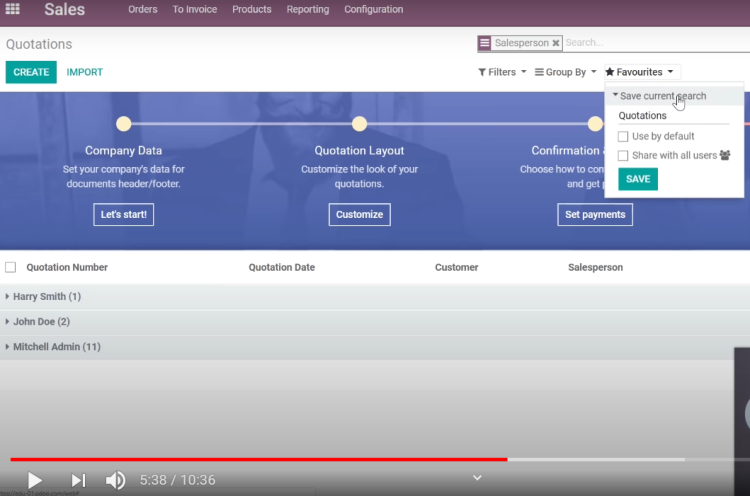Click the Customize button

359,214
